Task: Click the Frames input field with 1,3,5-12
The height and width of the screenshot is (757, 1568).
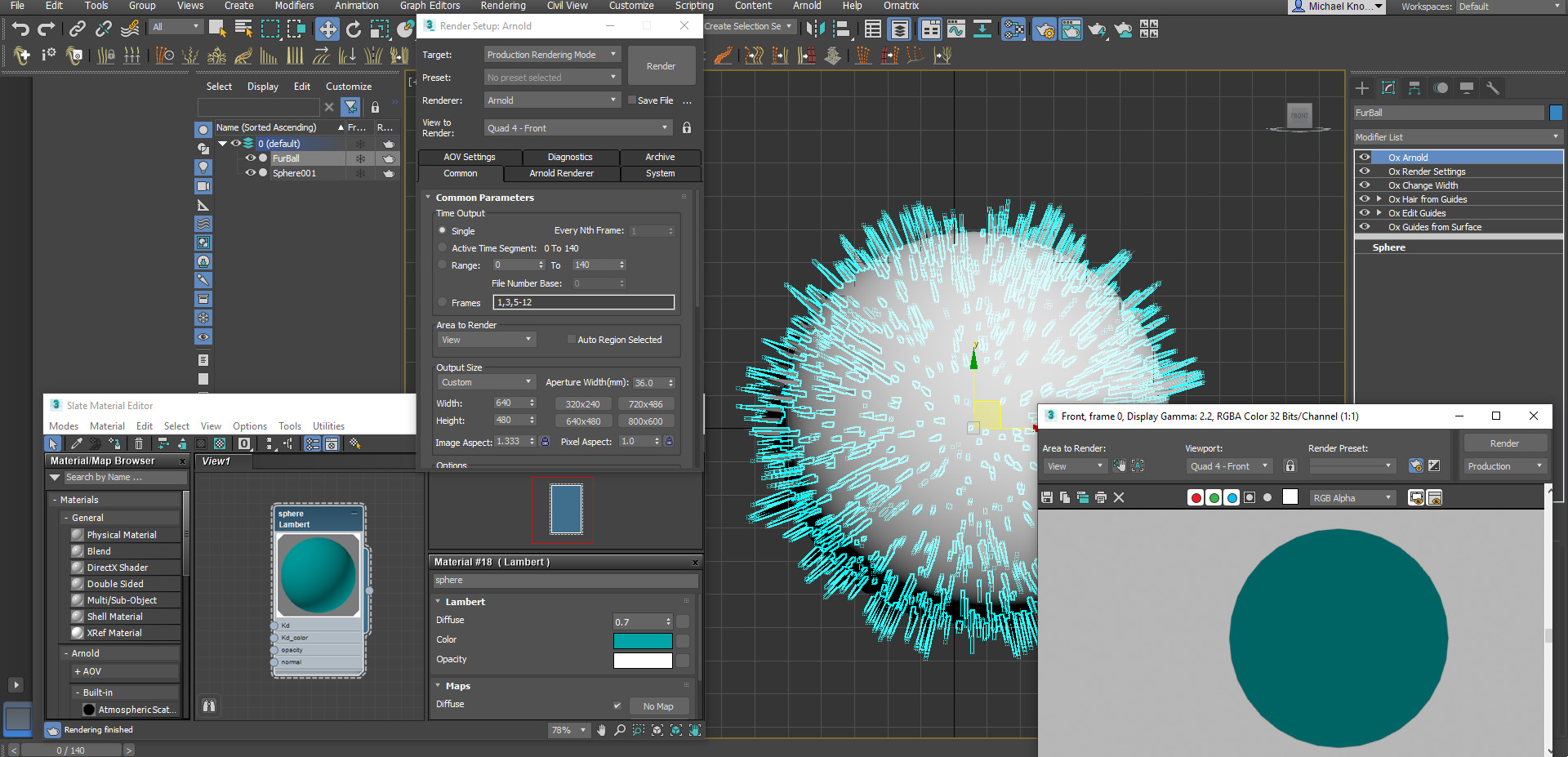Action: (583, 302)
